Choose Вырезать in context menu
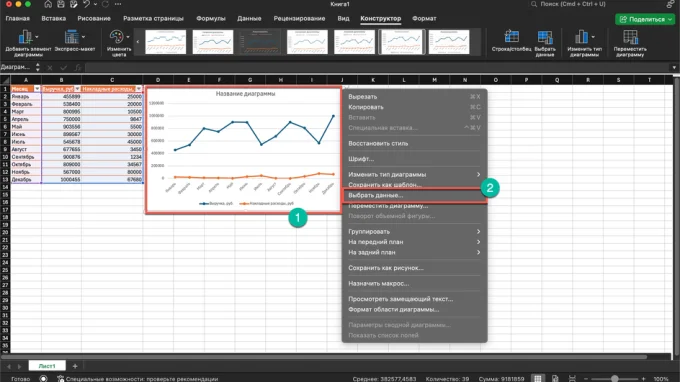This screenshot has width=680, height=382. point(414,97)
